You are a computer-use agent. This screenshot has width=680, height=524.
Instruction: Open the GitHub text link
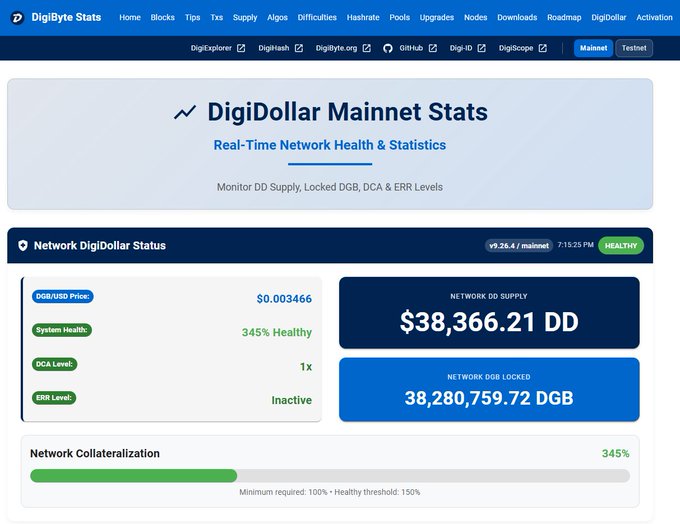tap(411, 48)
